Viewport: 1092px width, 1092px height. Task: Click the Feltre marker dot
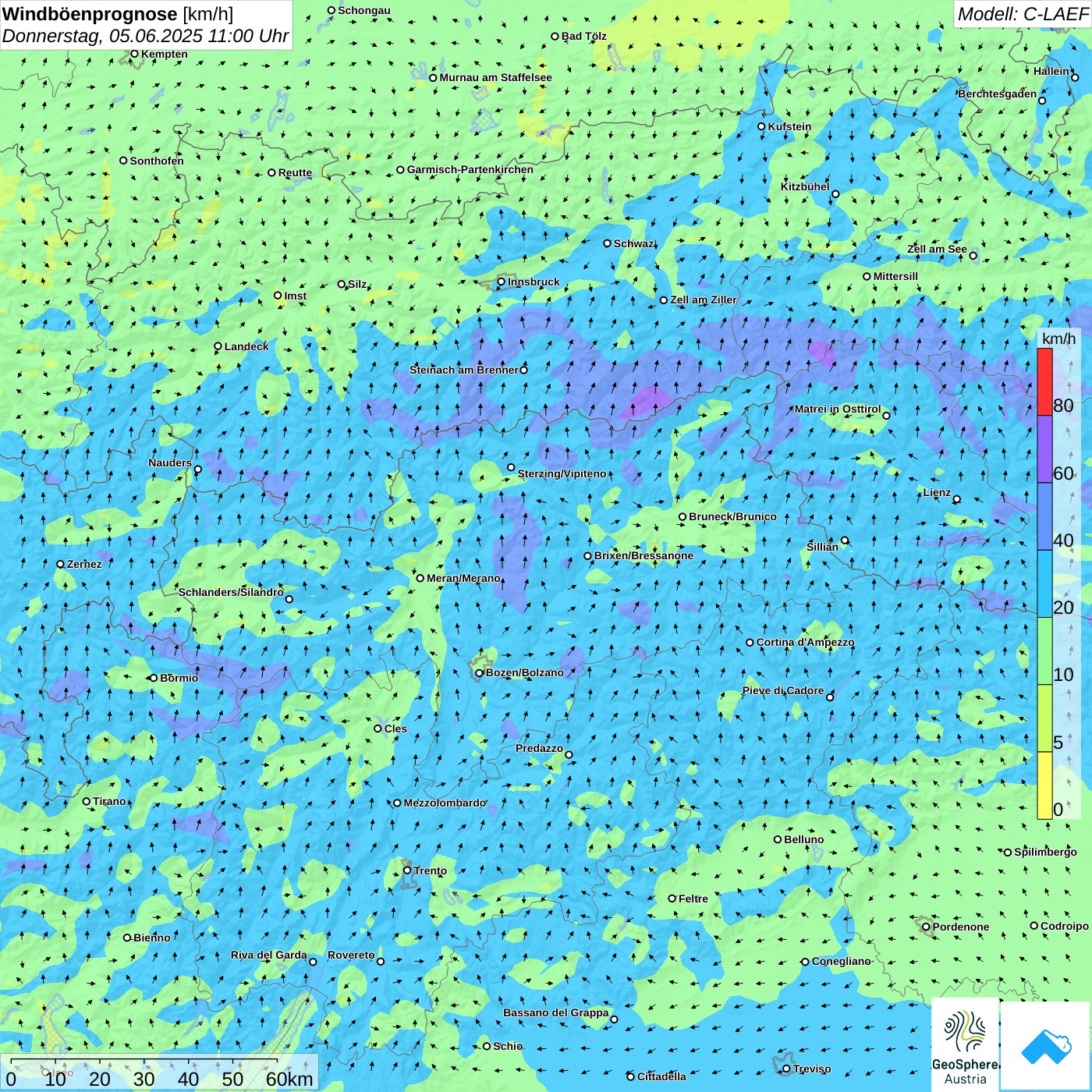(672, 899)
